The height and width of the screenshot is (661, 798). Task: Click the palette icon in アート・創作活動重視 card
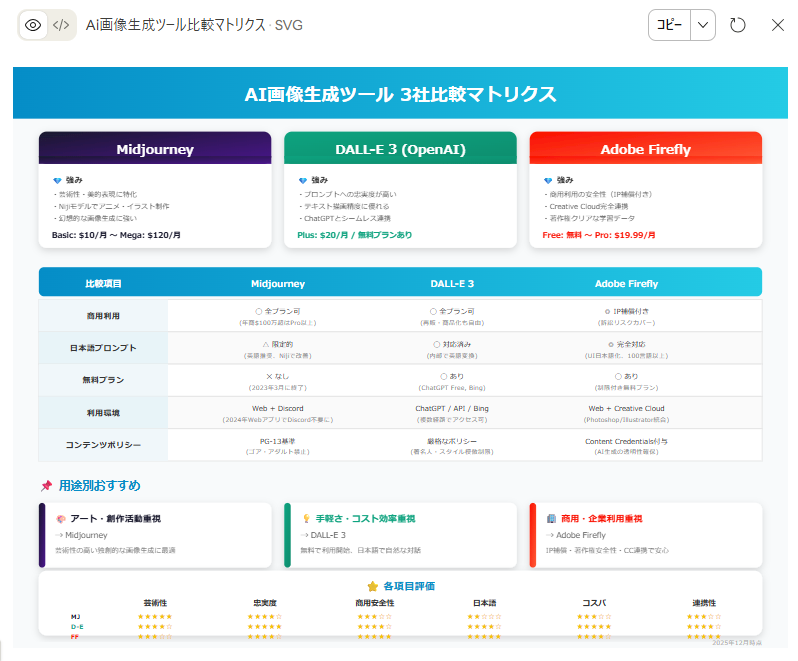tap(61, 519)
